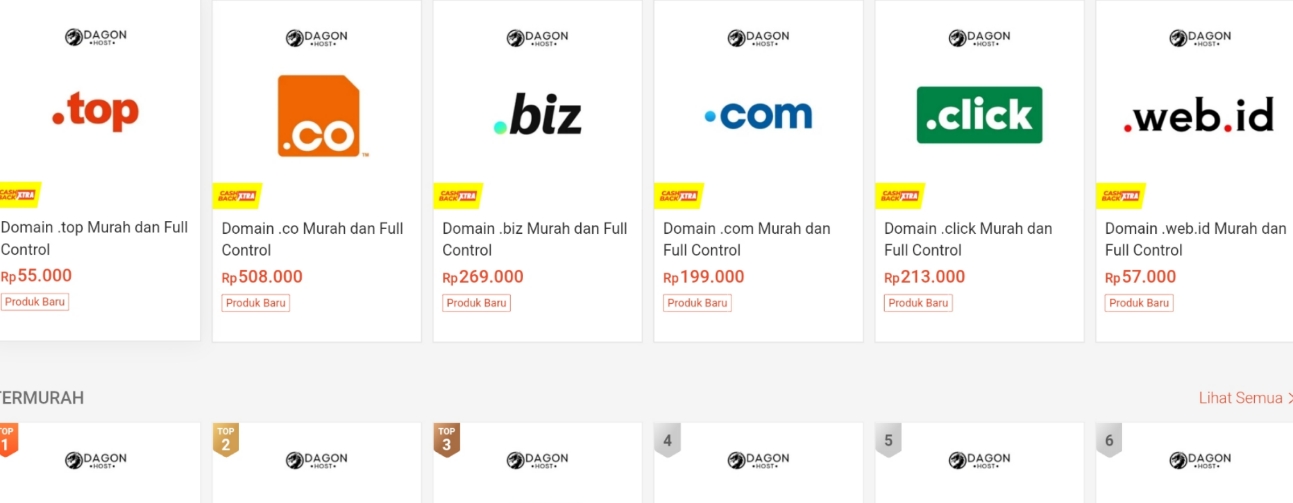Click the .com domain logo

point(758,116)
